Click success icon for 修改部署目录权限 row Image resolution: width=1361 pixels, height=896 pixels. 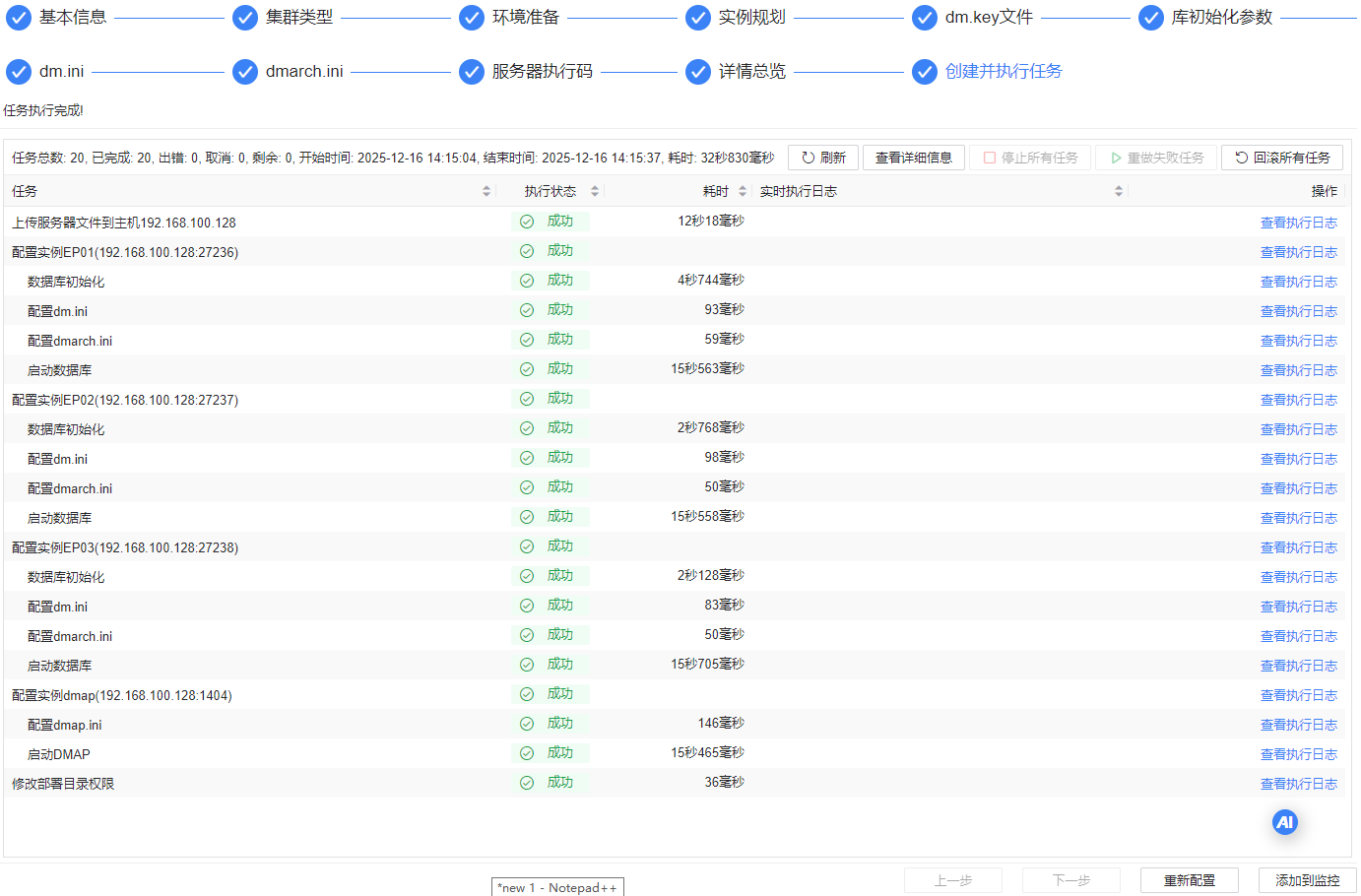tap(527, 783)
